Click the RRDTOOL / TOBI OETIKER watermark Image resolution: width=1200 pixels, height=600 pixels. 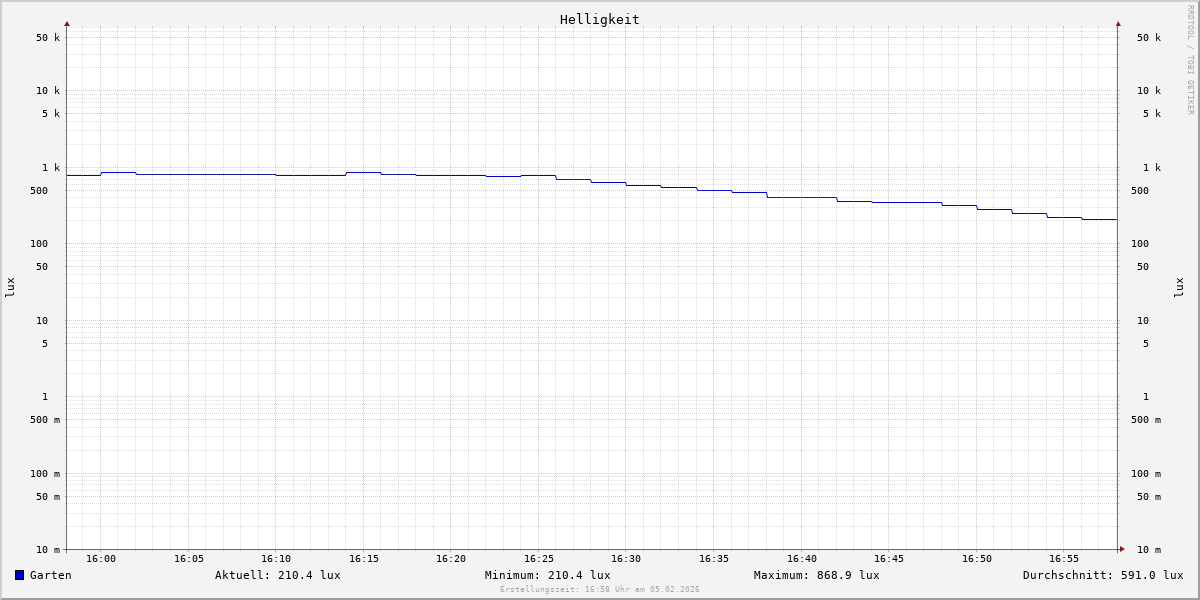point(1190,60)
